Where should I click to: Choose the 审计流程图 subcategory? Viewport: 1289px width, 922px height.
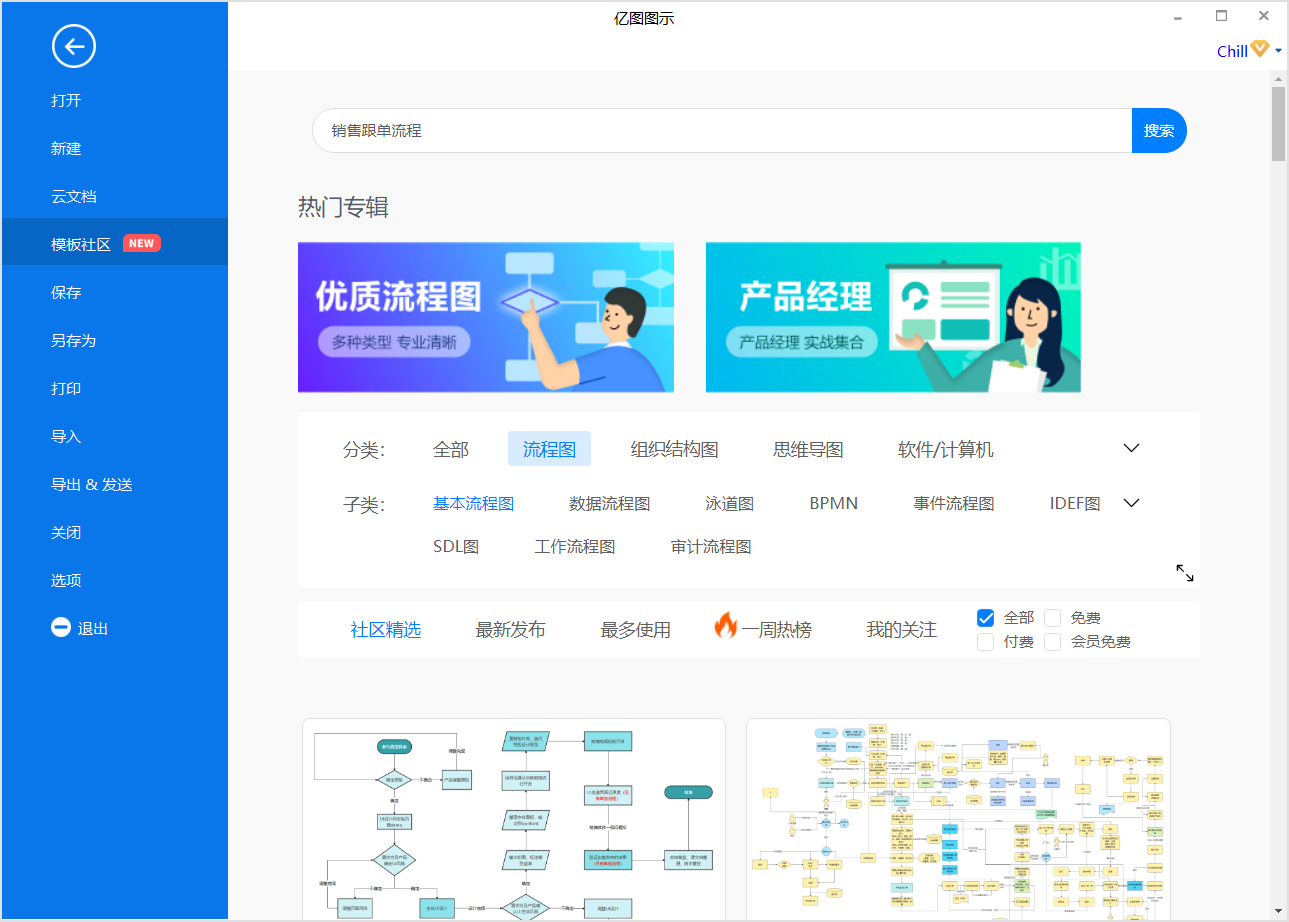pyautogui.click(x=710, y=546)
